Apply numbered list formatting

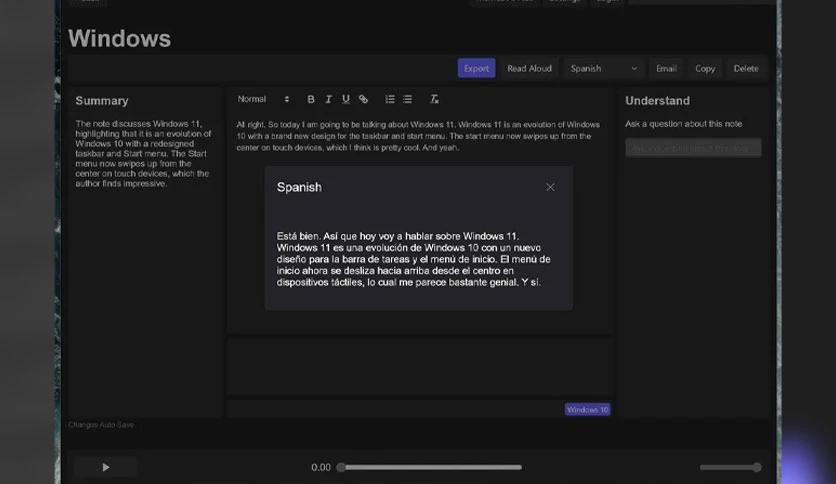click(390, 99)
